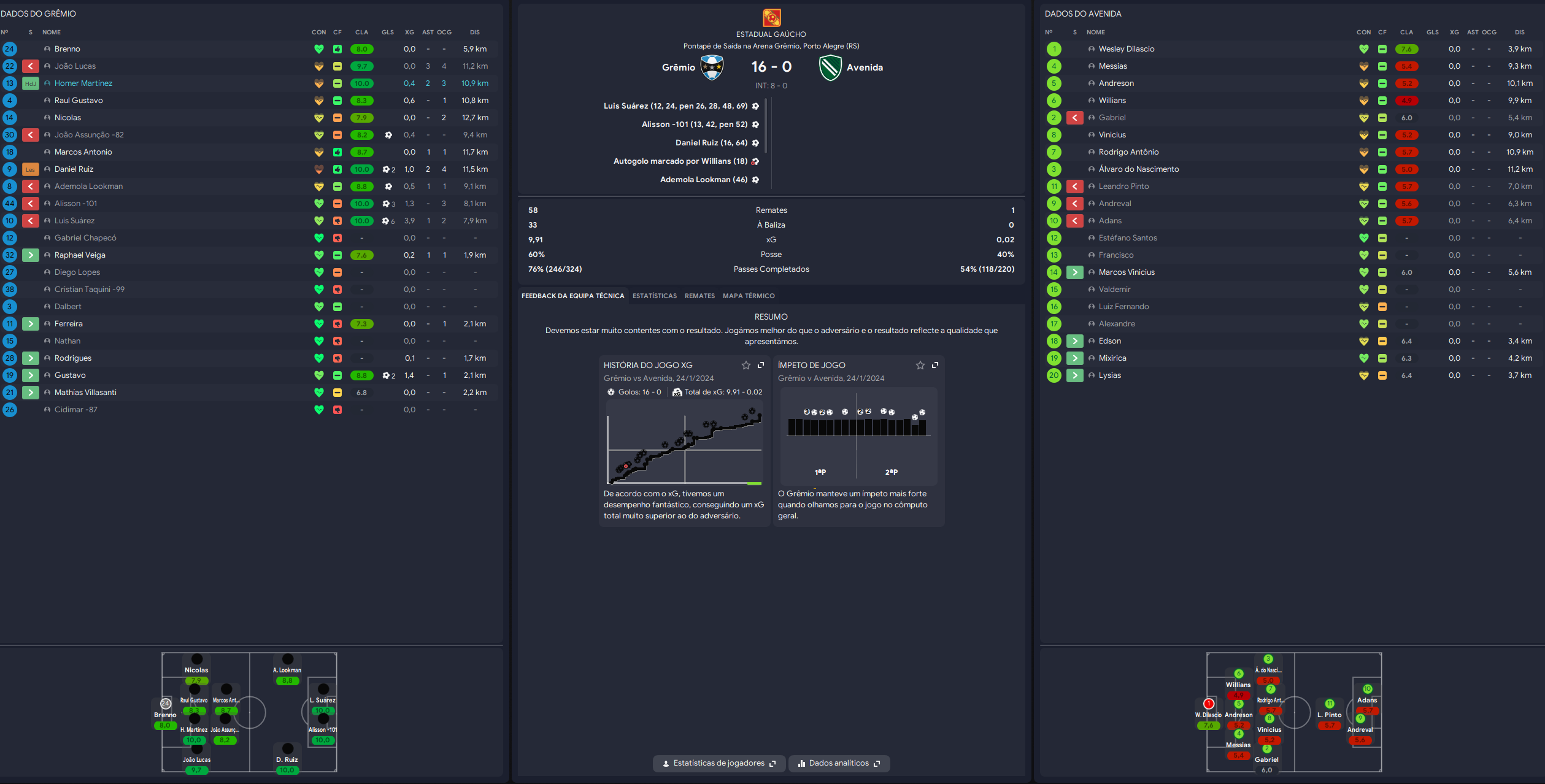Expand the Ímpeto de Jogo panel
The width and height of the screenshot is (1545, 784).
935,365
